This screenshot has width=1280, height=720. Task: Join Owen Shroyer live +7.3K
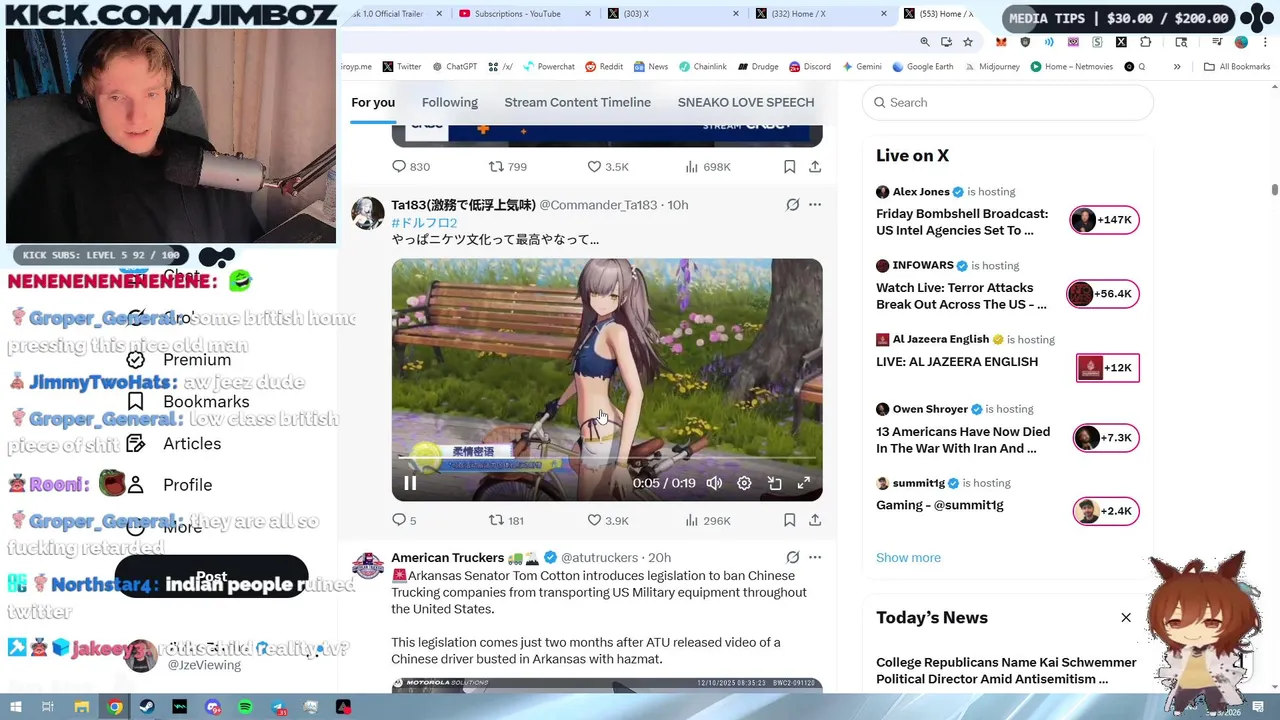[x=1106, y=438]
